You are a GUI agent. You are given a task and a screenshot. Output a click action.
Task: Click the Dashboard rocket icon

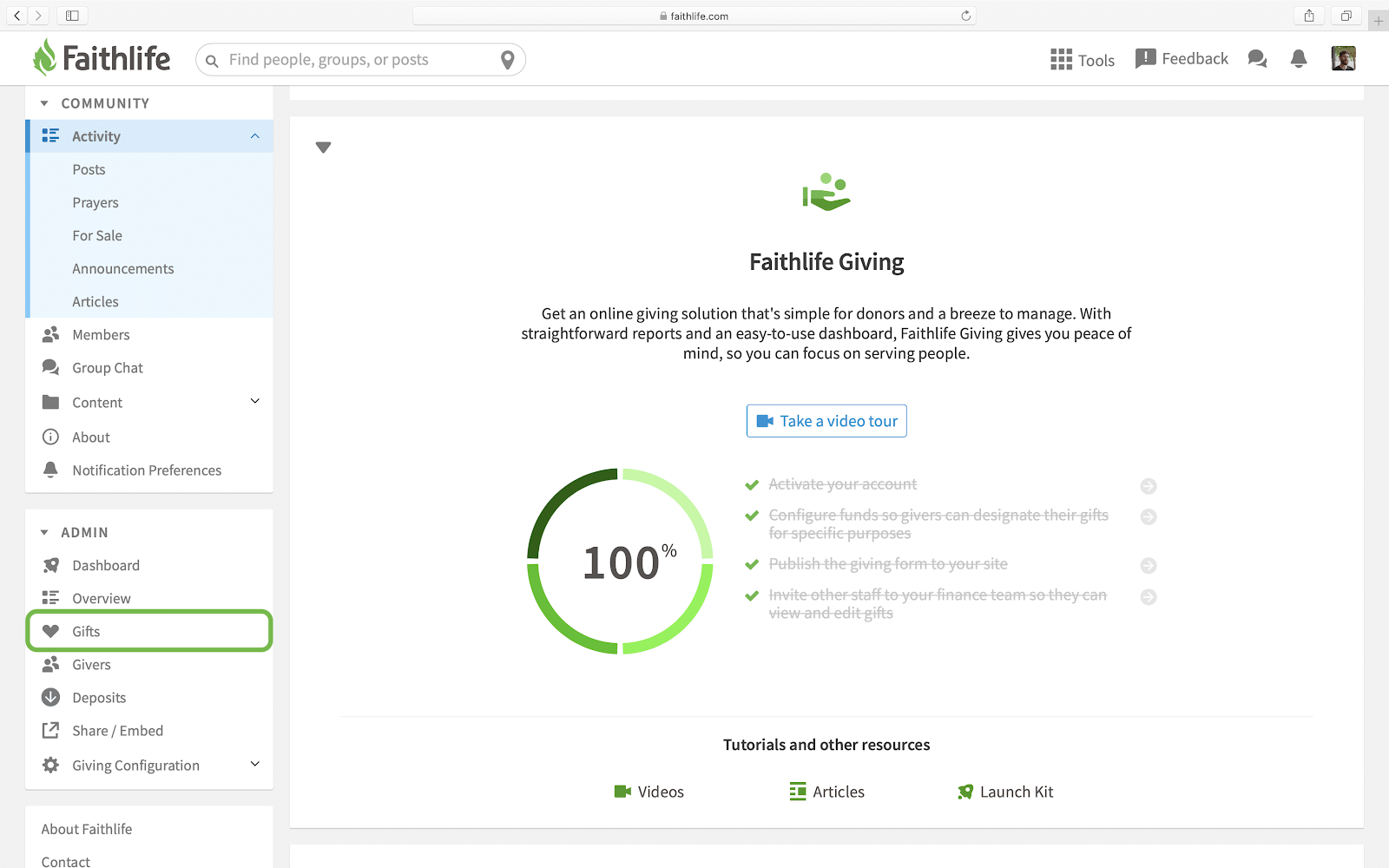pos(51,565)
